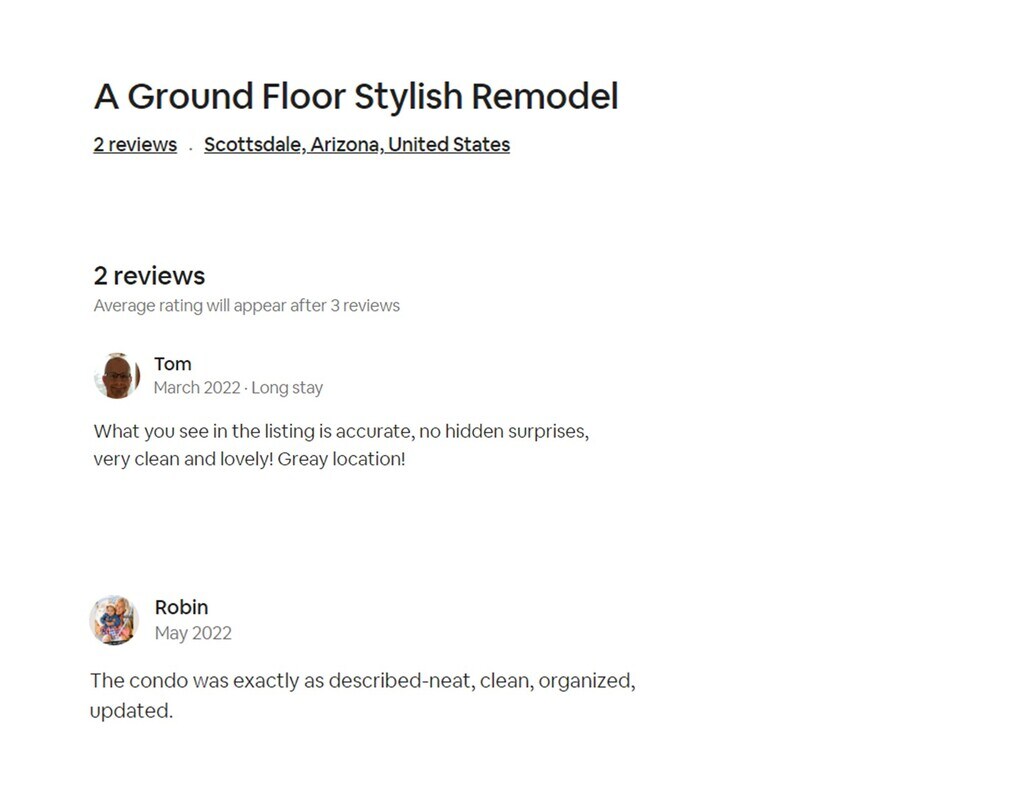Click the reviewer name Tom

click(x=173, y=364)
